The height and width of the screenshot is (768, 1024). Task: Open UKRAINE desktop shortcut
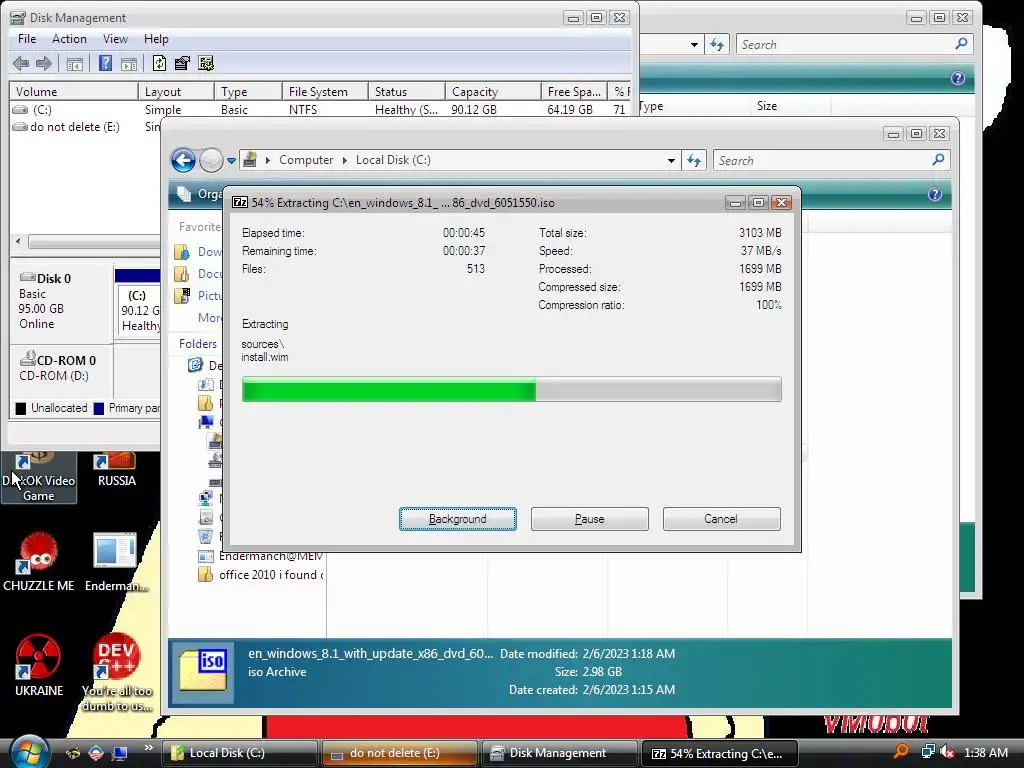(39, 665)
